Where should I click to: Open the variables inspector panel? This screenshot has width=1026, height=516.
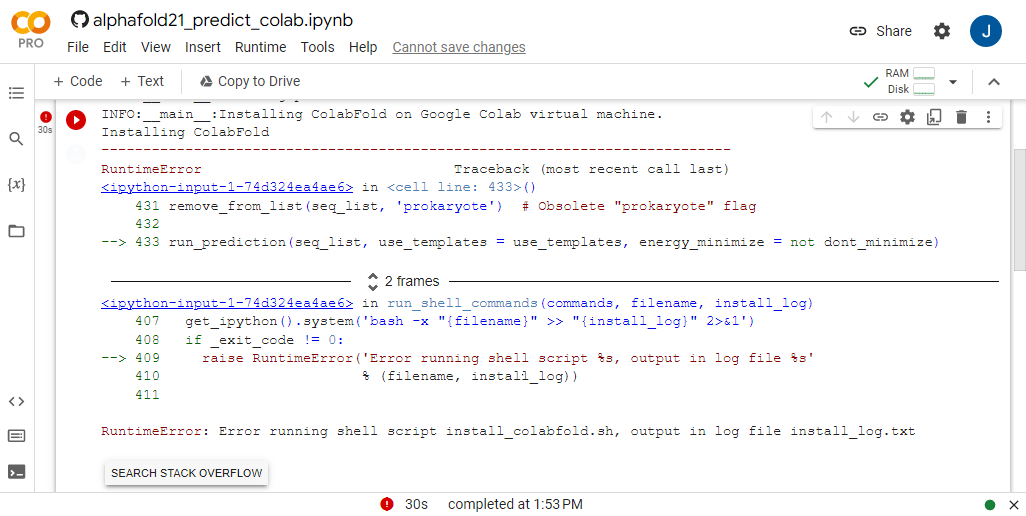tap(16, 185)
